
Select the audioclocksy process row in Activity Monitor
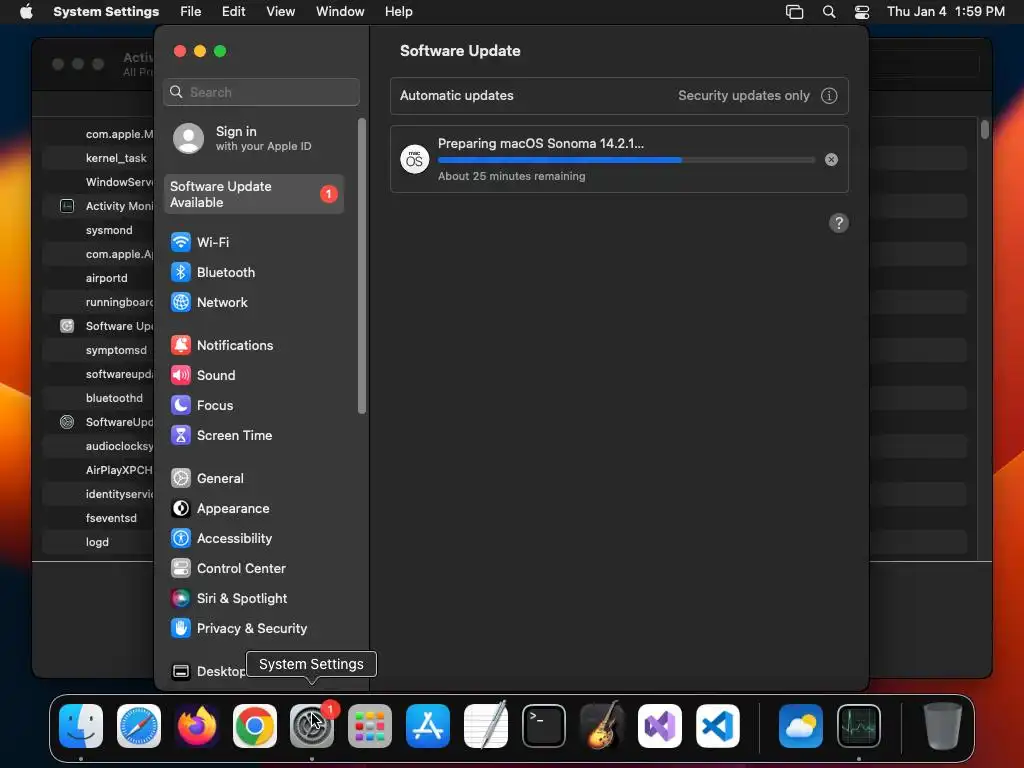coord(98,446)
